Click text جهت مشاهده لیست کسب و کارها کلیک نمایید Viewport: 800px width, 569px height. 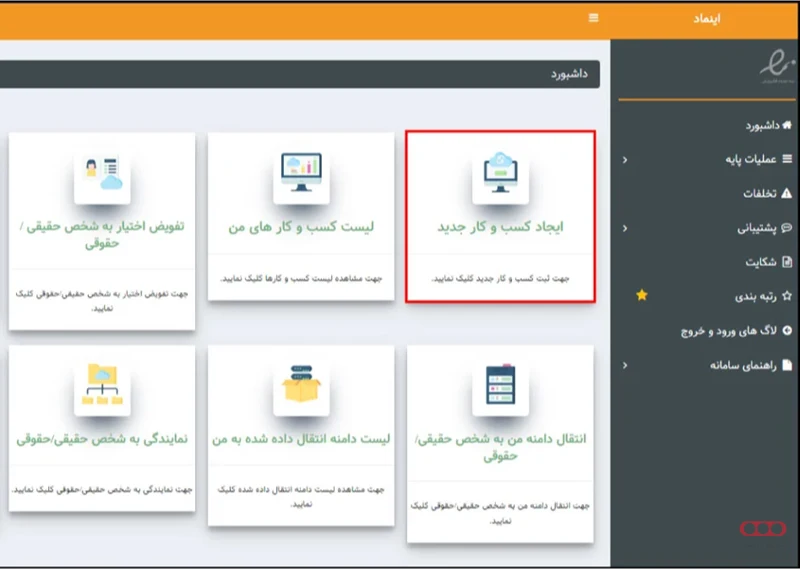[302, 279]
